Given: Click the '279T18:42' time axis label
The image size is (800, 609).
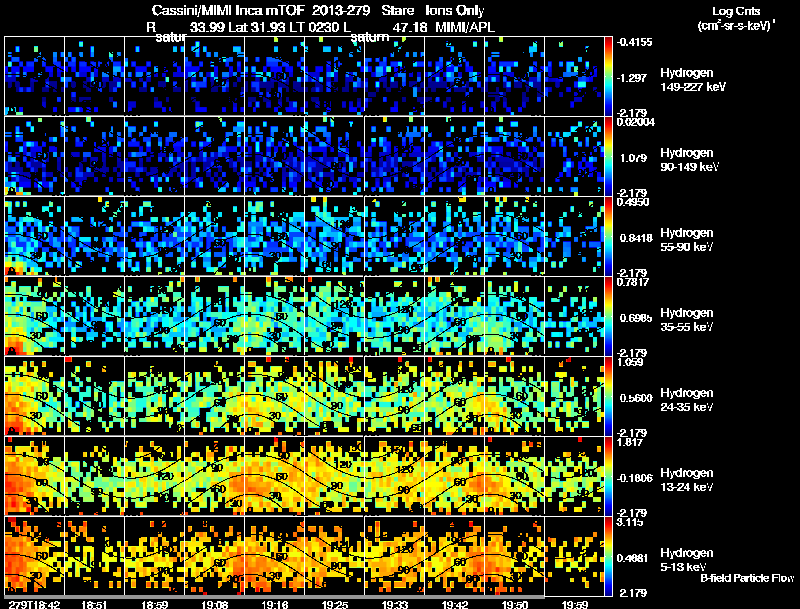Looking at the screenshot, I should point(34,605).
